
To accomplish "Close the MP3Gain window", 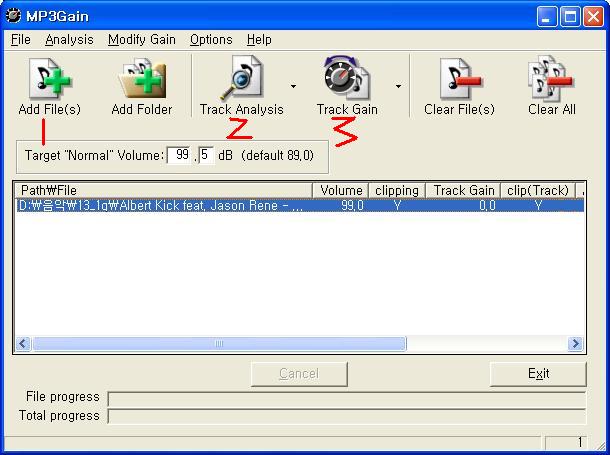I will click(x=594, y=16).
